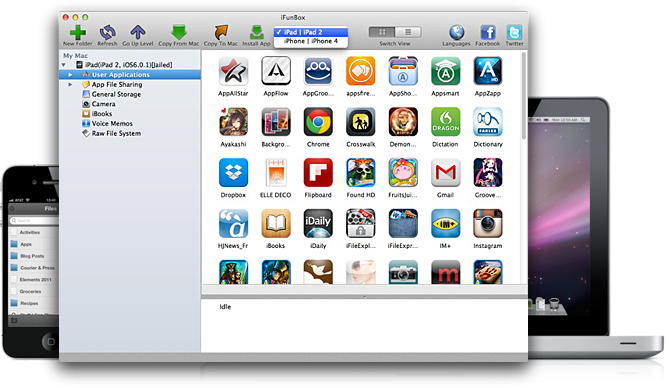Viewport: 669px width, 388px height.
Task: Select the Crosswalk app icon
Action: [x=361, y=122]
